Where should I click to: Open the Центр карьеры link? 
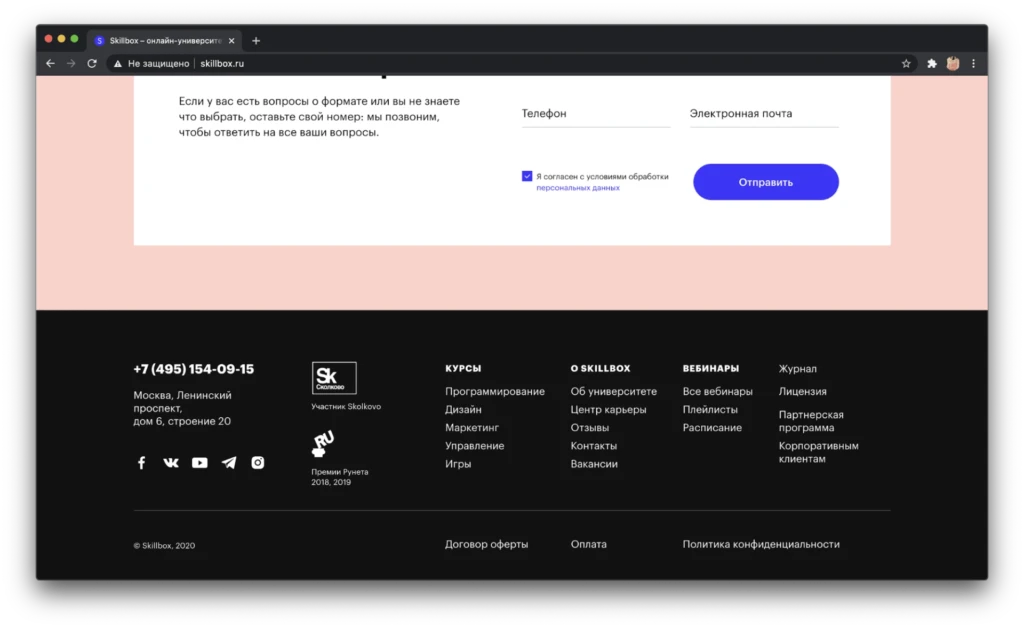pyautogui.click(x=608, y=409)
